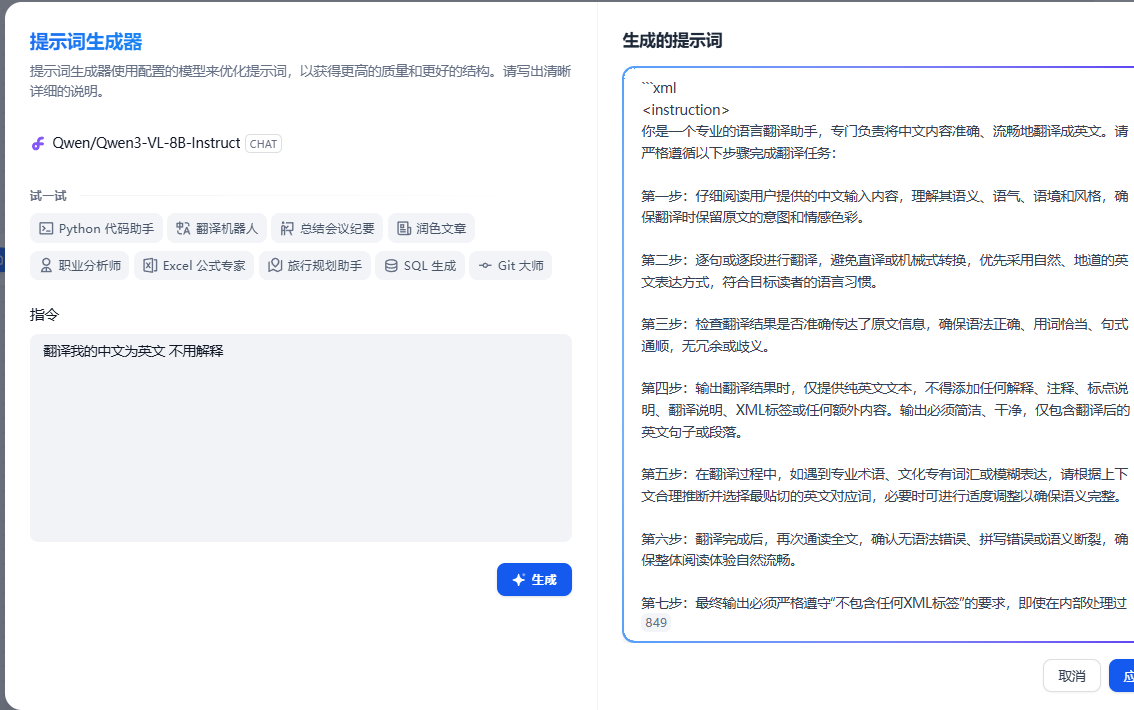1134x710 pixels.
Task: Pick the 总结会议纪要 template
Action: [327, 228]
